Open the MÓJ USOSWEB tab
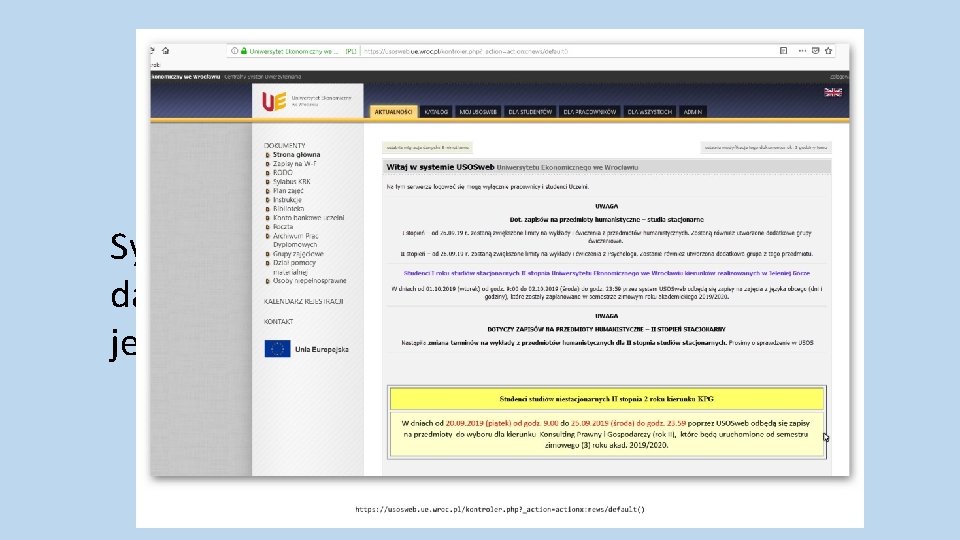The width and height of the screenshot is (960, 540). (x=478, y=112)
